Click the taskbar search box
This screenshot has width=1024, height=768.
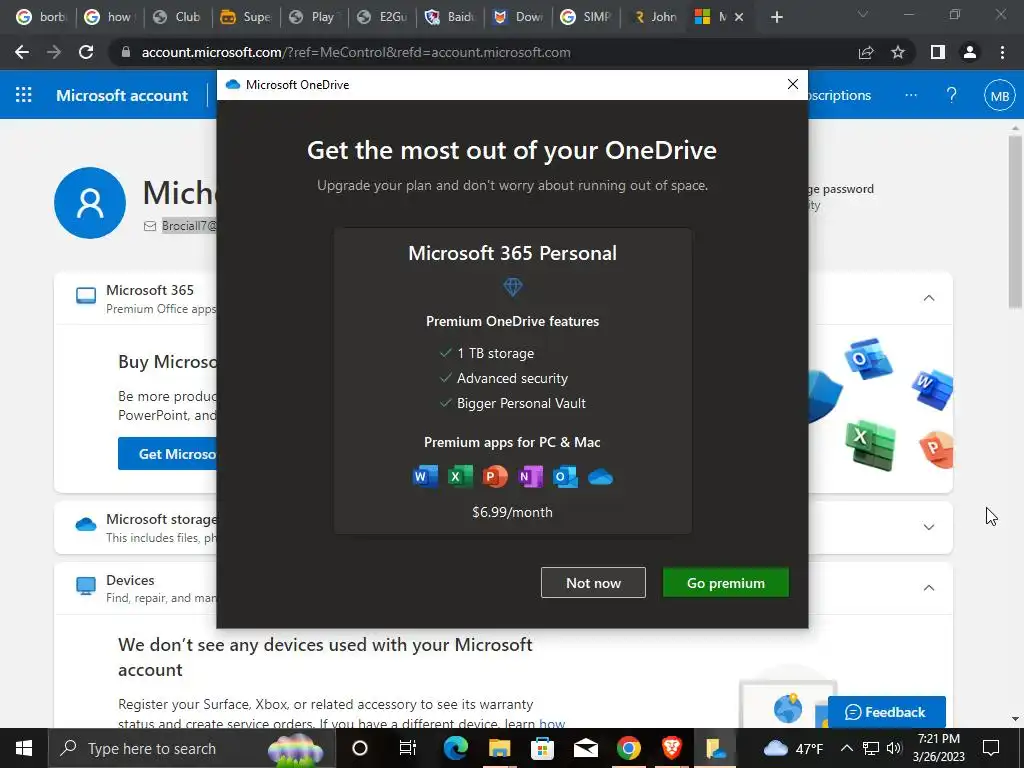[x=192, y=748]
